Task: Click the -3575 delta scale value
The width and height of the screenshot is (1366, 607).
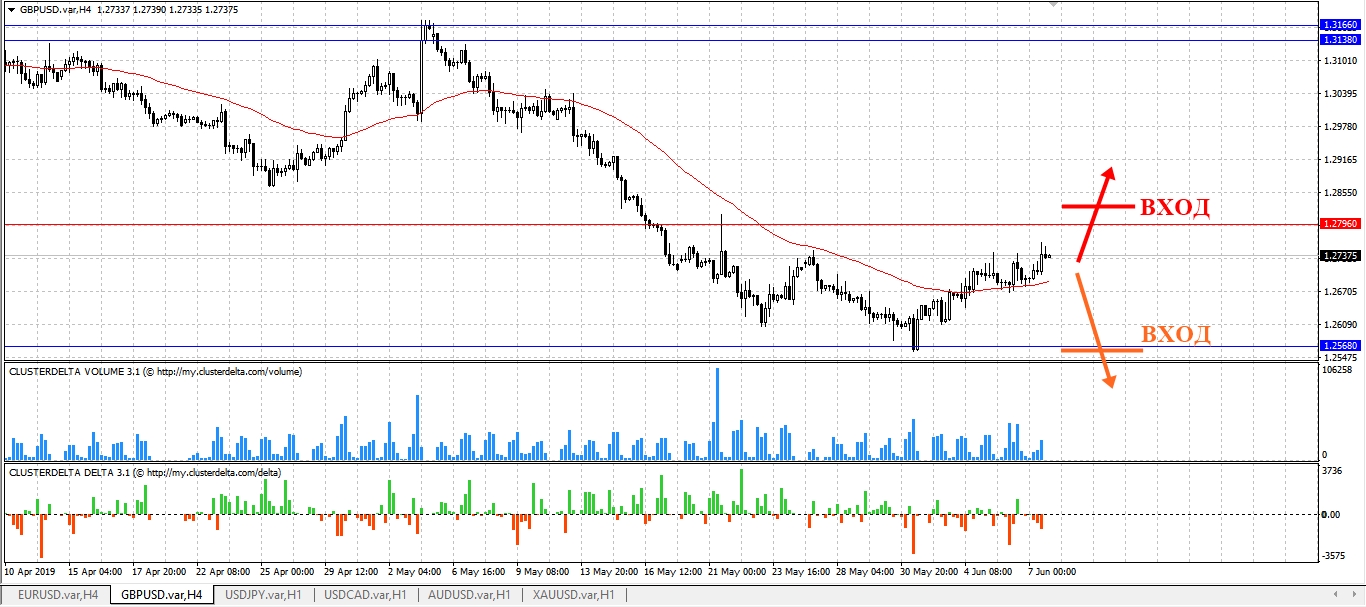Action: click(1335, 555)
